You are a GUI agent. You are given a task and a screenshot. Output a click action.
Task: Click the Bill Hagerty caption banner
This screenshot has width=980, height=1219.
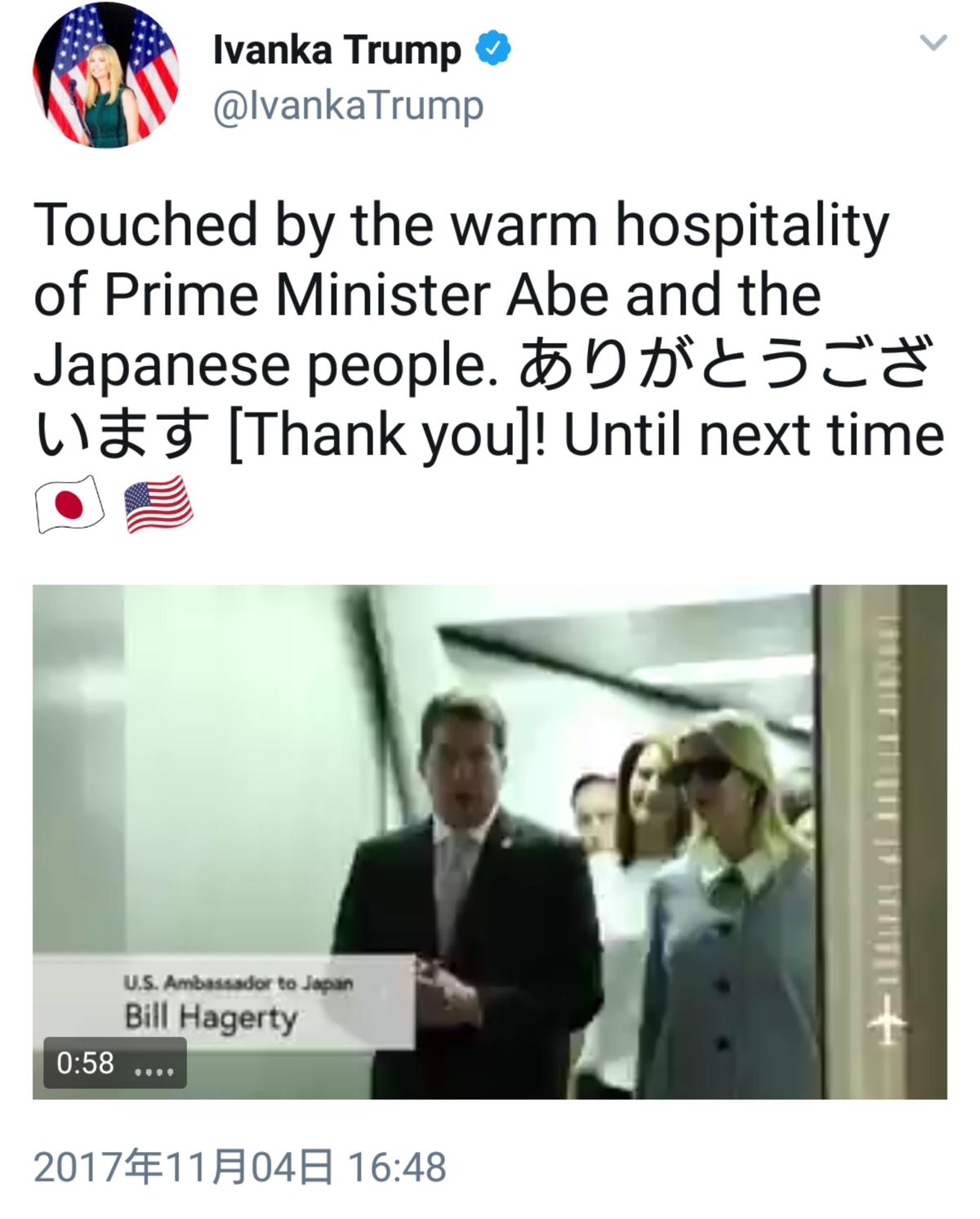coord(224,1002)
